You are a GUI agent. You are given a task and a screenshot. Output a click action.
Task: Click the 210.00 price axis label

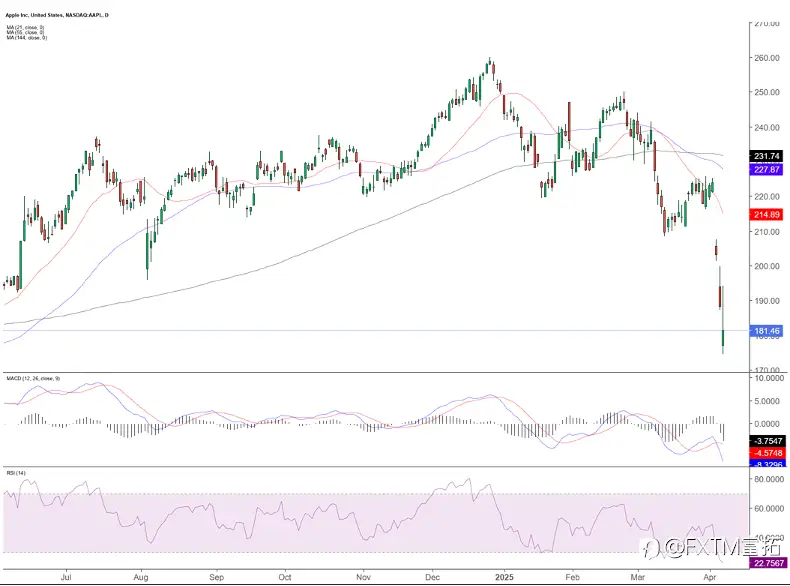[x=767, y=232]
